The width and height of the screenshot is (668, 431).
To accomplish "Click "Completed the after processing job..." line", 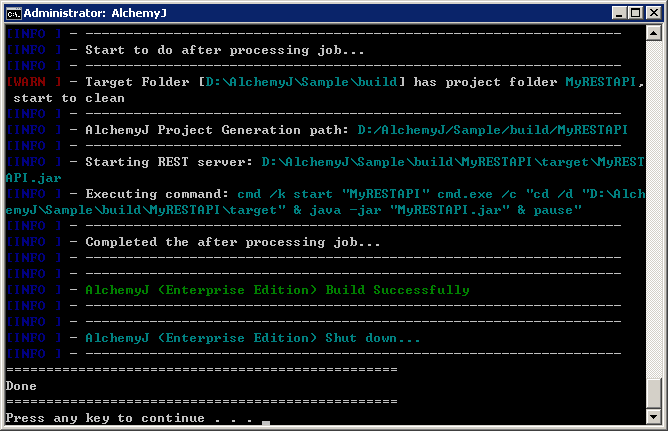I will pyautogui.click(x=233, y=242).
